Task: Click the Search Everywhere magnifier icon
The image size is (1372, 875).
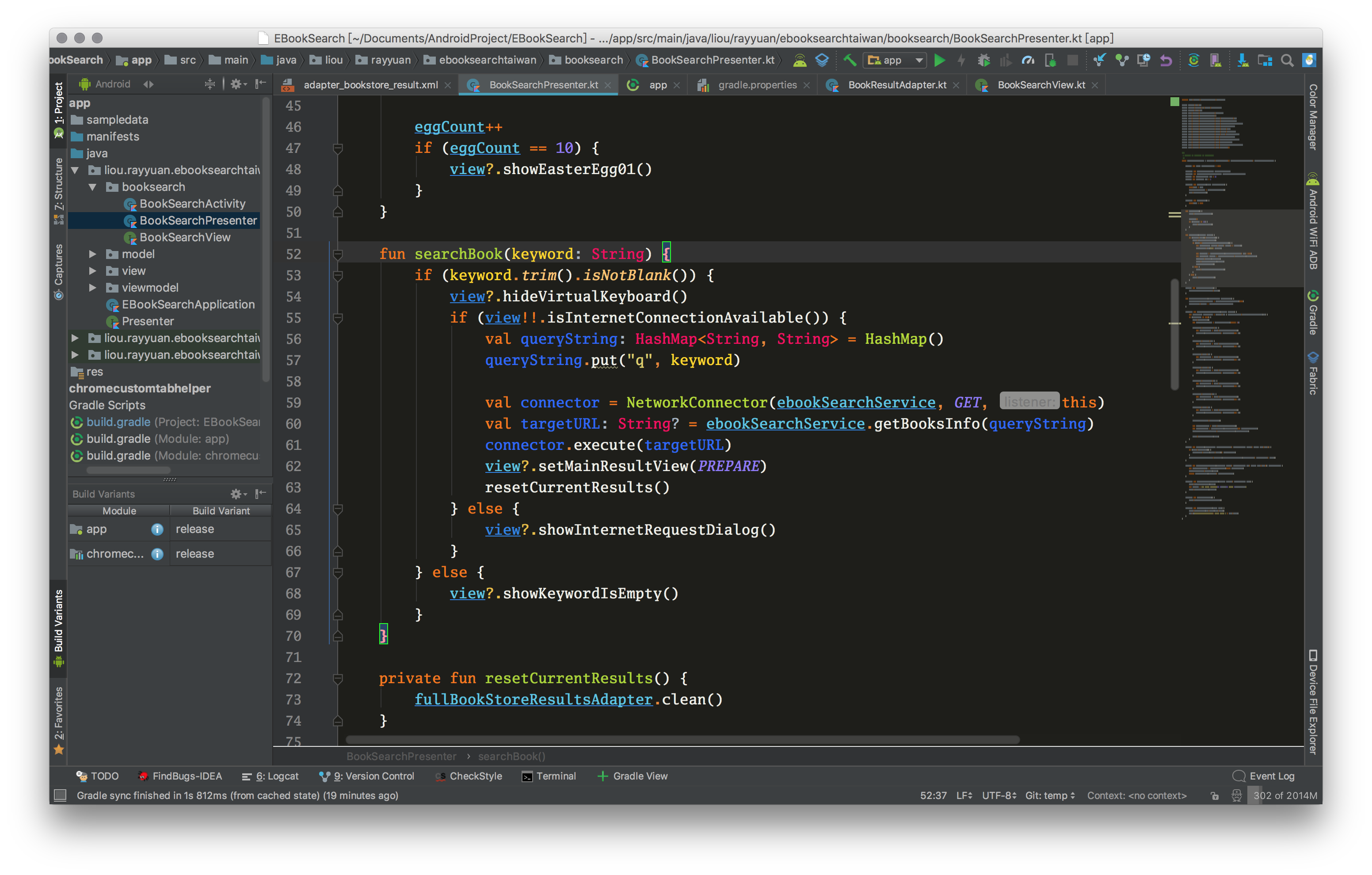Action: 1287,61
